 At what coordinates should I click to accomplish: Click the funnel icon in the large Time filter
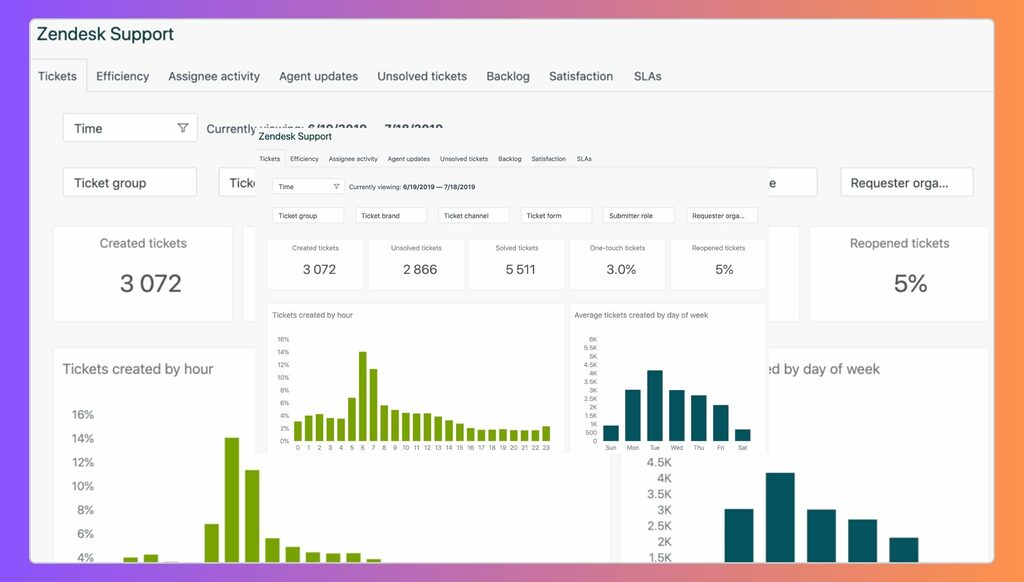coord(183,128)
